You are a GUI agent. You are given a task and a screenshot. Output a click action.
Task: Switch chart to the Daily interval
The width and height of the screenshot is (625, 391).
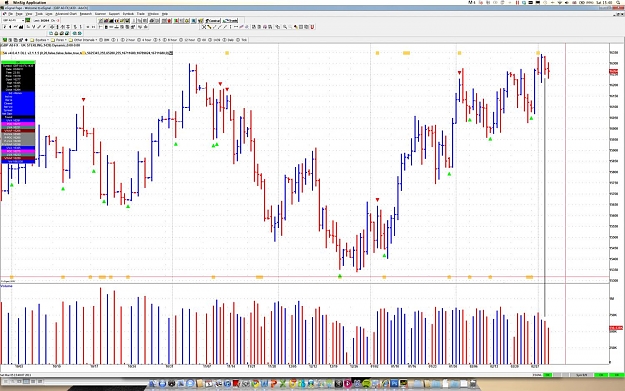(228, 40)
